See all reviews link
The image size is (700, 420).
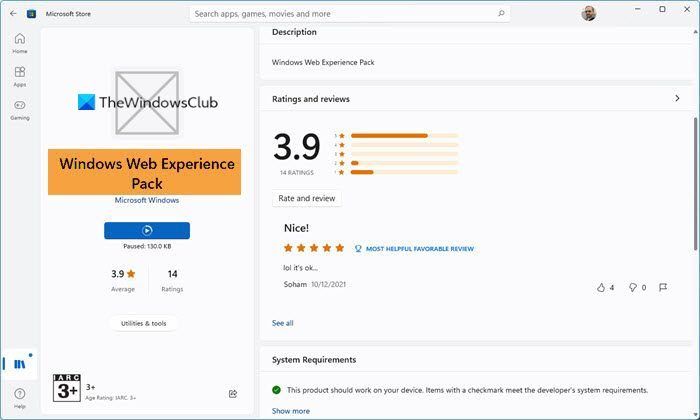coord(283,323)
